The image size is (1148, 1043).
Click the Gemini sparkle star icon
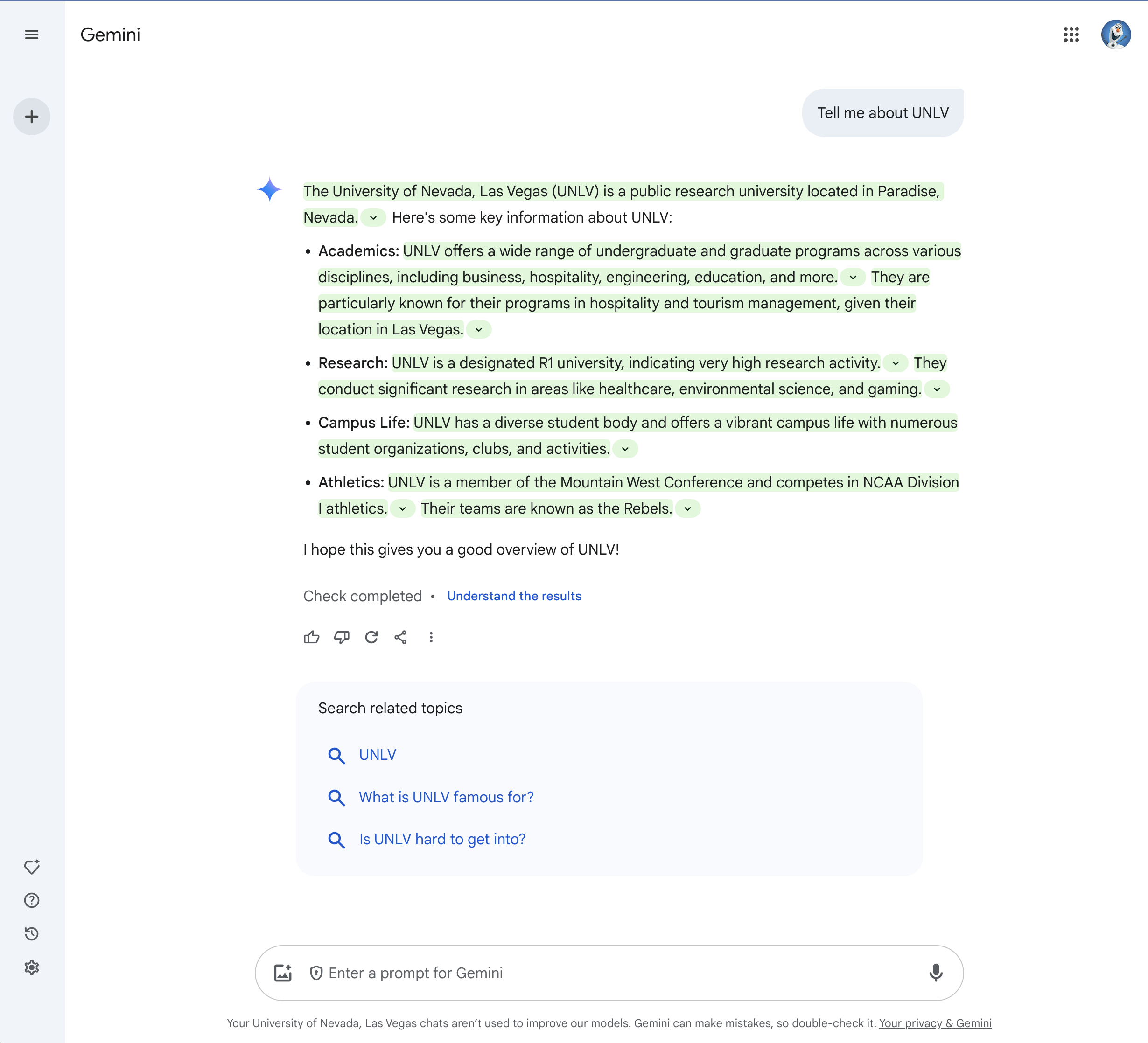[269, 189]
